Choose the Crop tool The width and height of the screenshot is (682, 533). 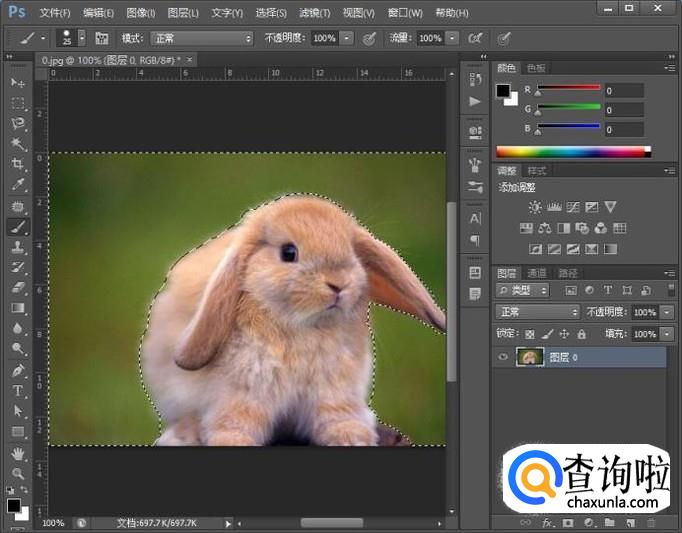(x=17, y=164)
